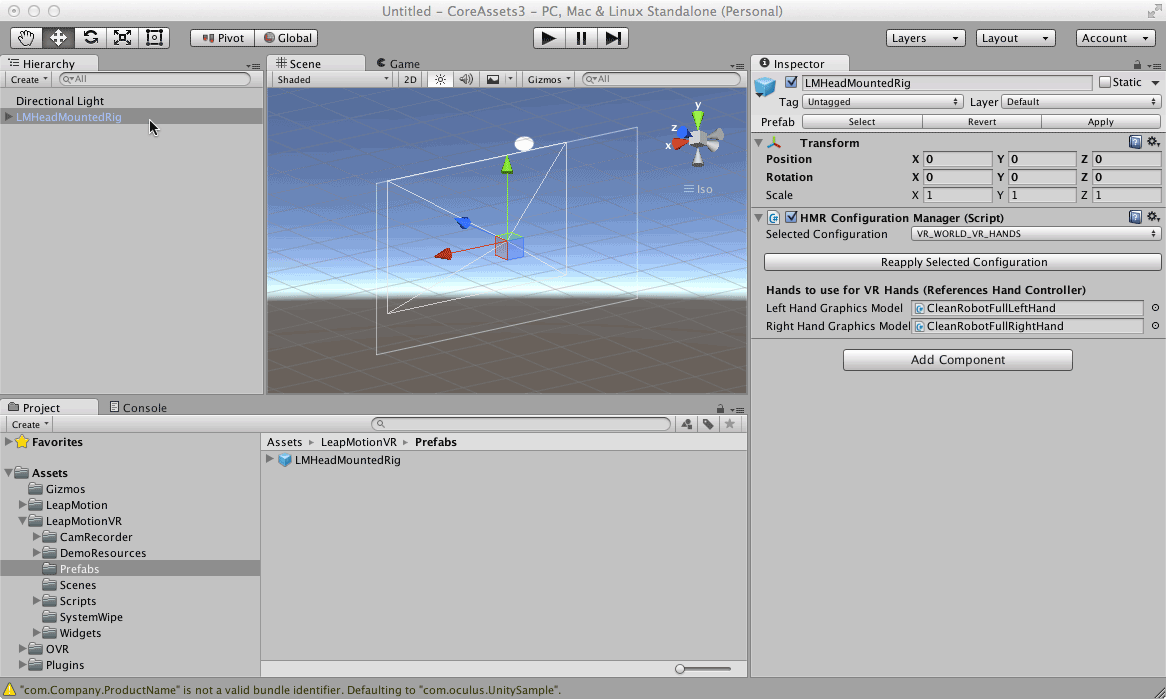Screen dimensions: 1166x699
Task: Open Transform gear settings menu
Action: [x=1153, y=142]
